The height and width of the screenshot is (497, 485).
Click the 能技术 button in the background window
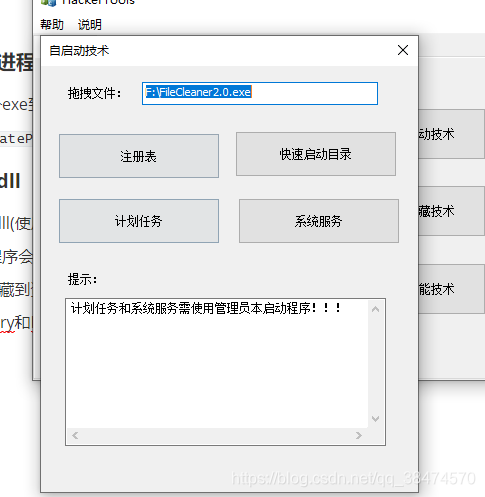[x=451, y=289]
